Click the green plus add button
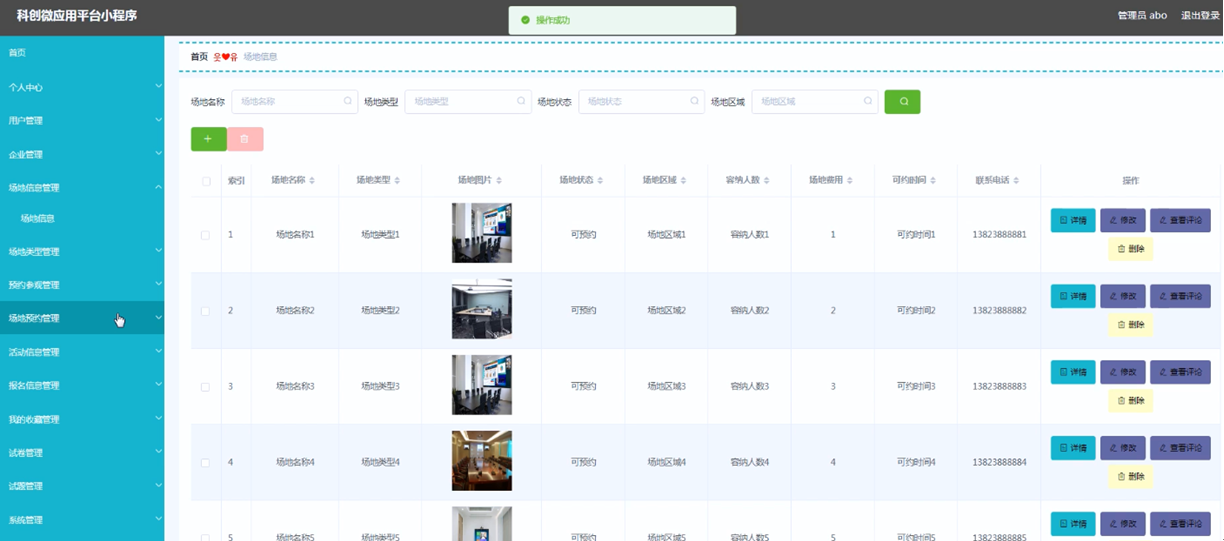 [208, 139]
